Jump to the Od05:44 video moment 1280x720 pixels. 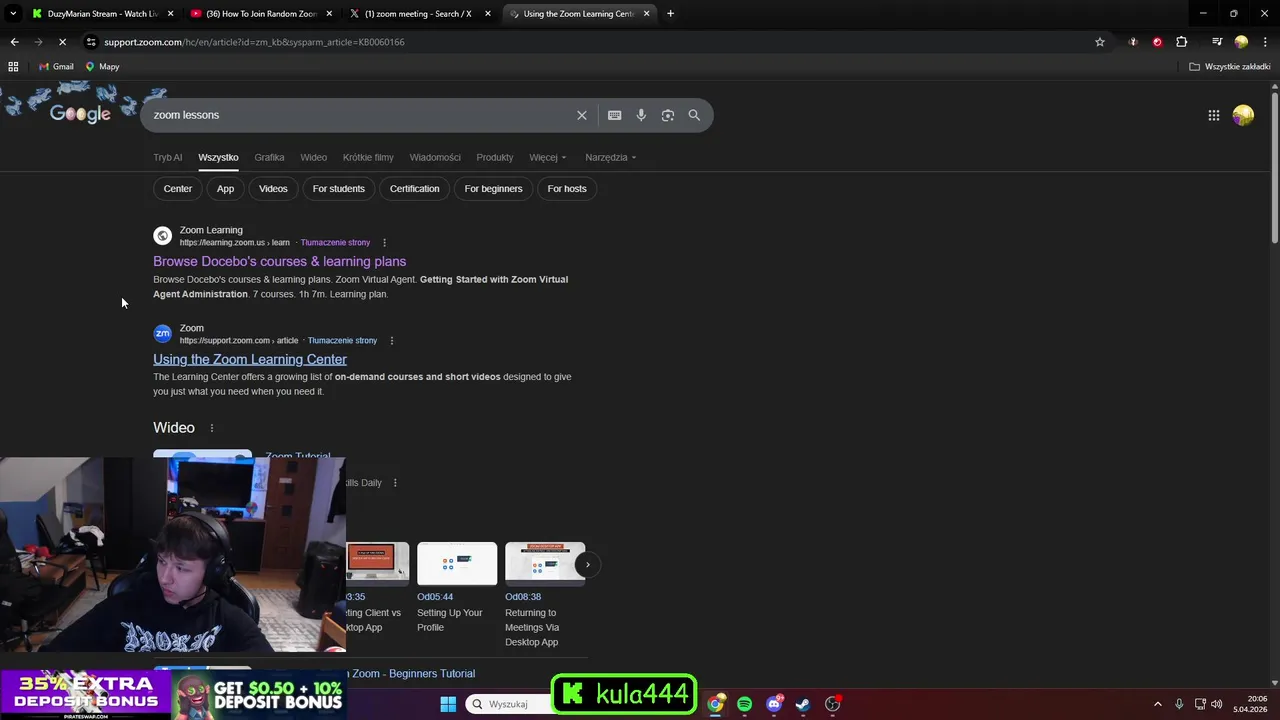[435, 597]
